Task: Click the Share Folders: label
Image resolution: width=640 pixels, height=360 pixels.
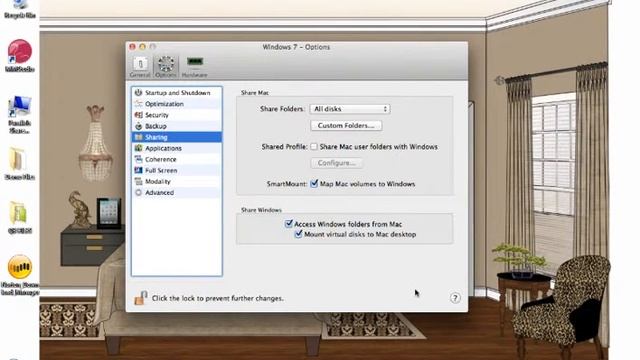Action: tap(282, 109)
